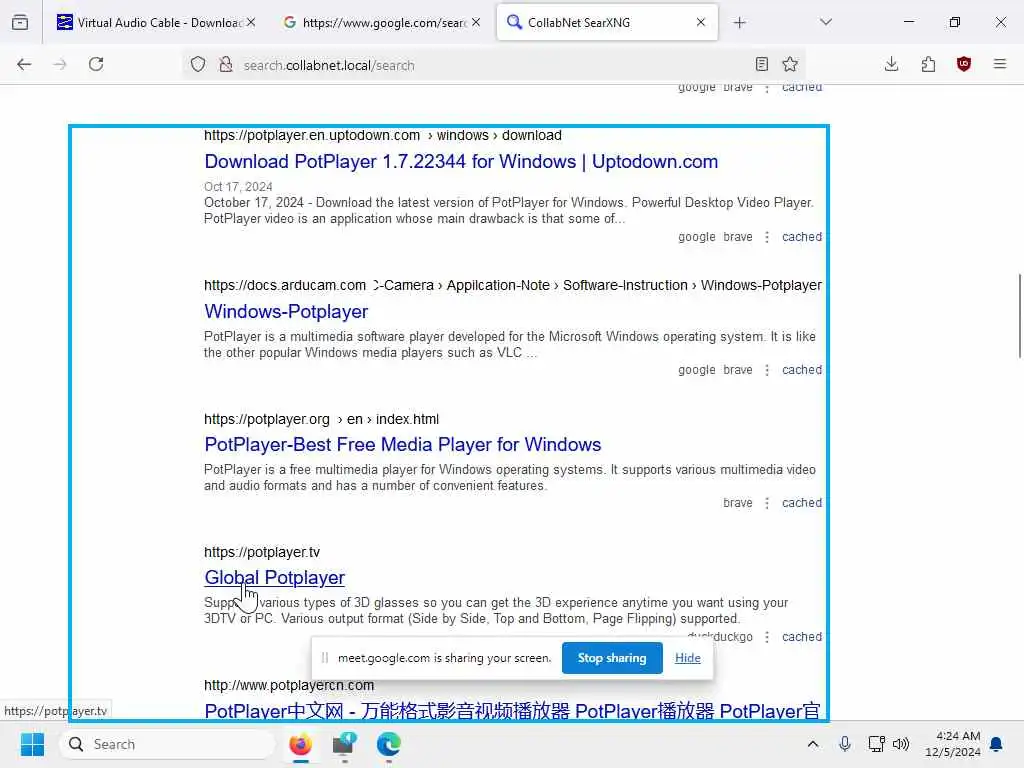This screenshot has height=768, width=1024.
Task: Click the Oct 17, 2024 date text
Action: coord(238,187)
